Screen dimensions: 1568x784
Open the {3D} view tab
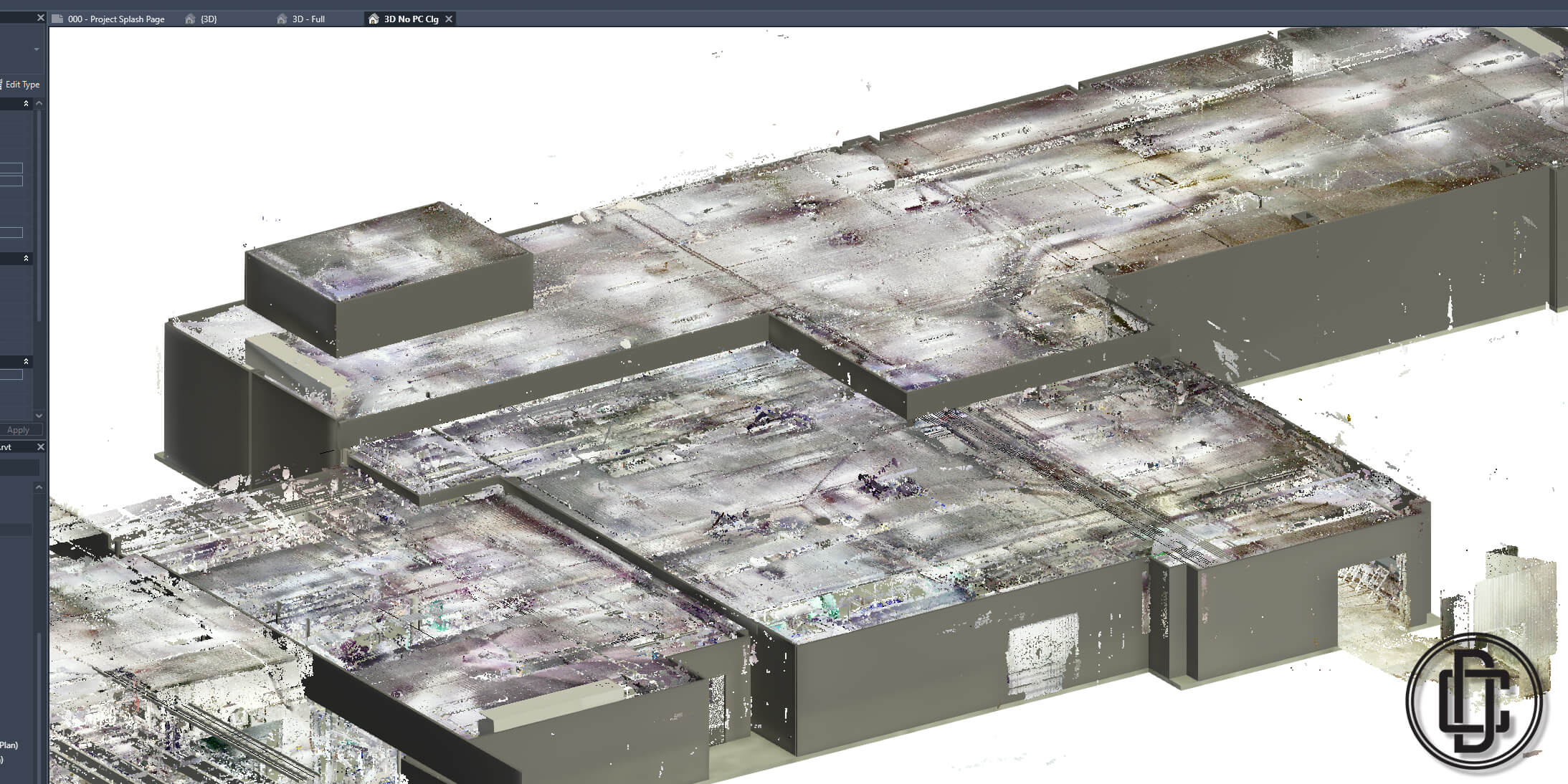[x=209, y=19]
